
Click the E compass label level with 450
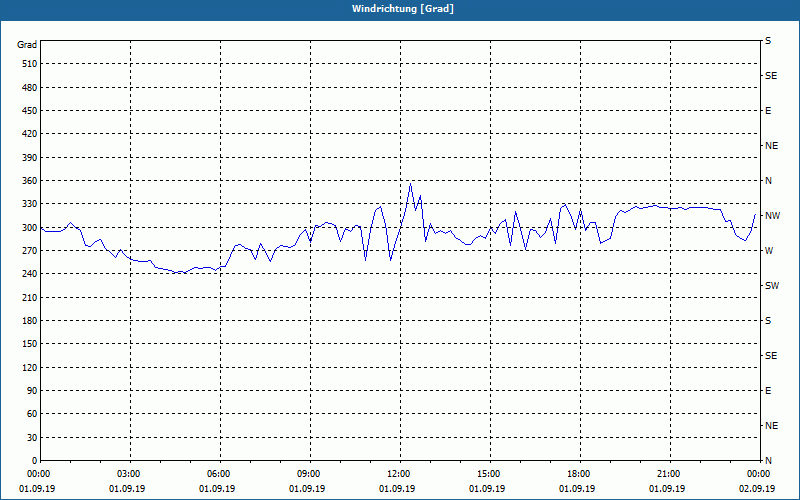(x=768, y=111)
